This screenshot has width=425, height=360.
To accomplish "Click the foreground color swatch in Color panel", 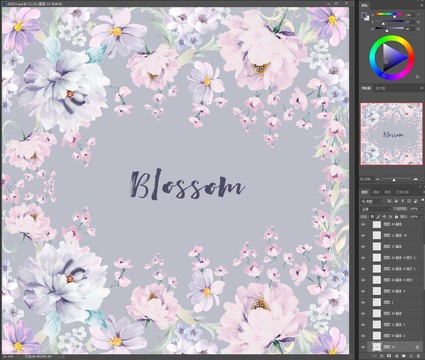I will point(364,15).
